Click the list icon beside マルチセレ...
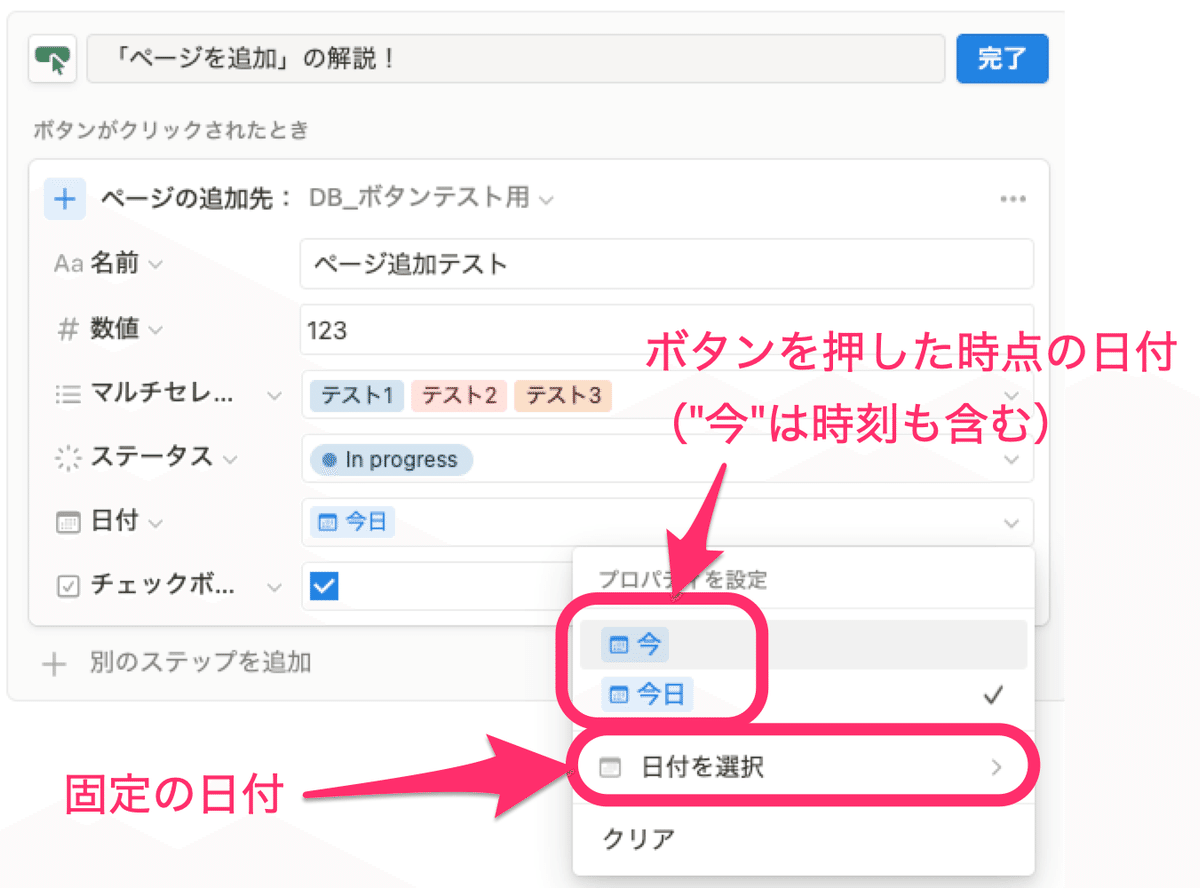 point(67,394)
